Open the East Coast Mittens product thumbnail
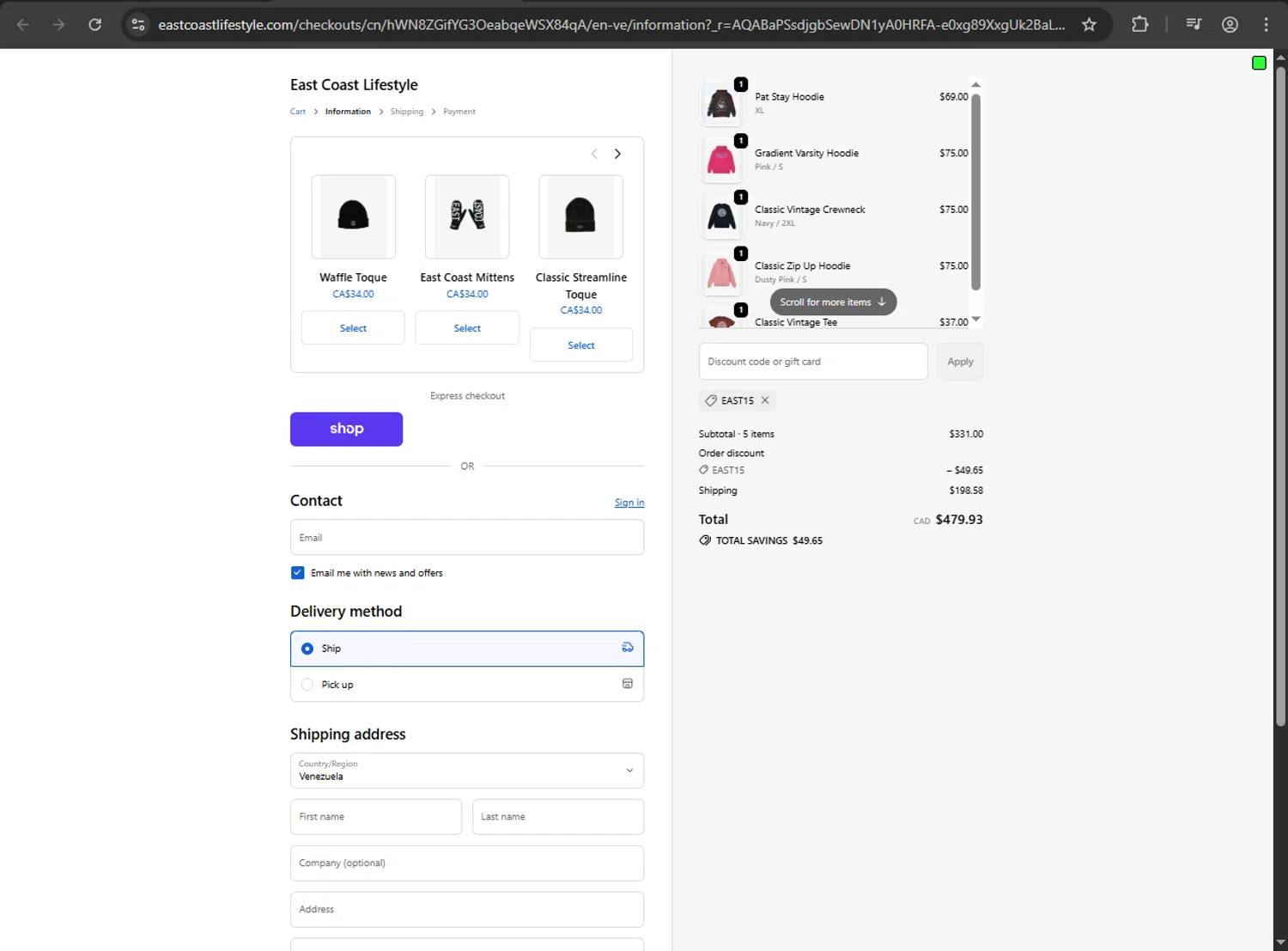Viewport: 1288px width, 951px height. click(467, 216)
